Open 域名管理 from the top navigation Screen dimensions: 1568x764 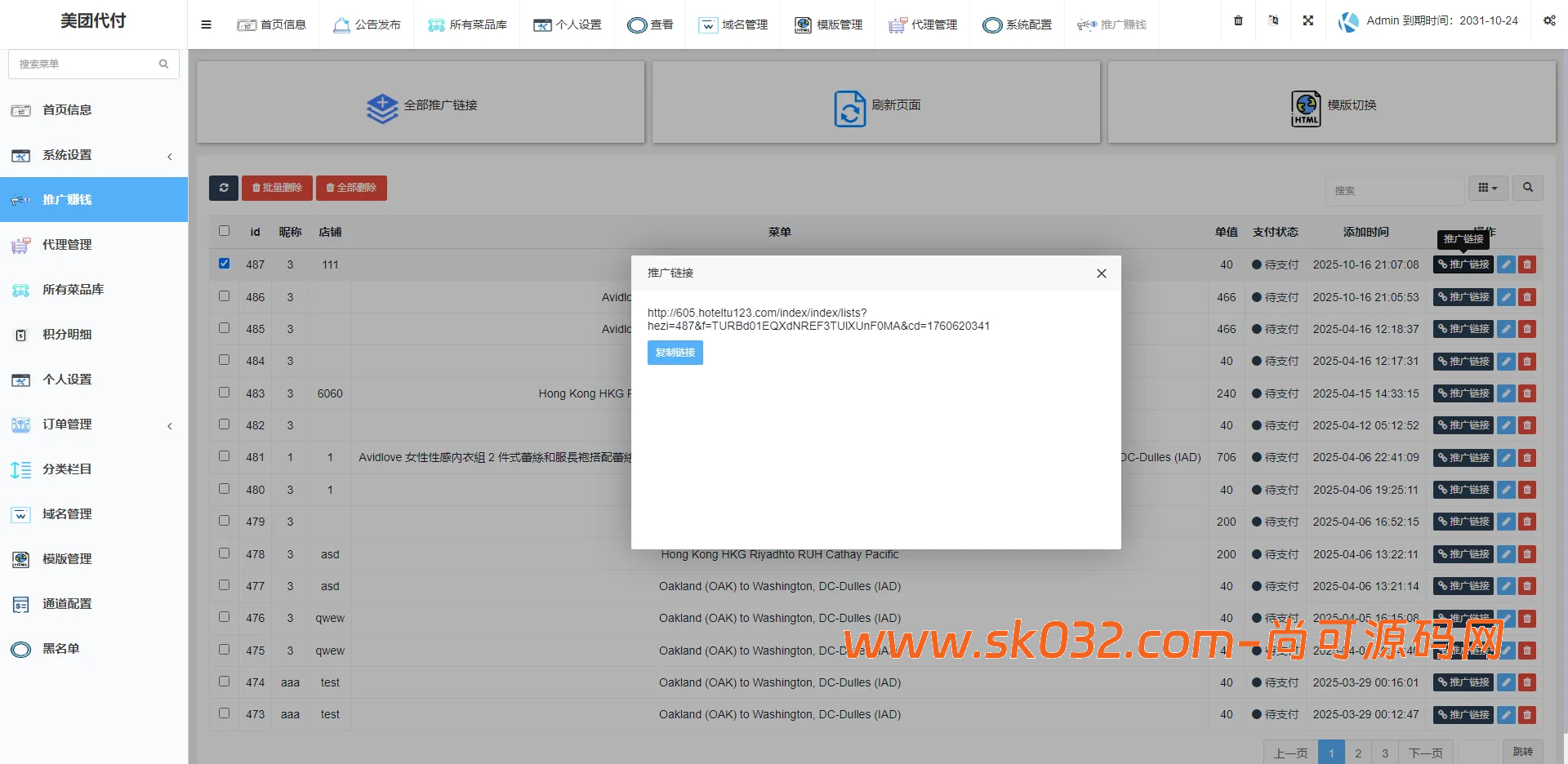(733, 24)
